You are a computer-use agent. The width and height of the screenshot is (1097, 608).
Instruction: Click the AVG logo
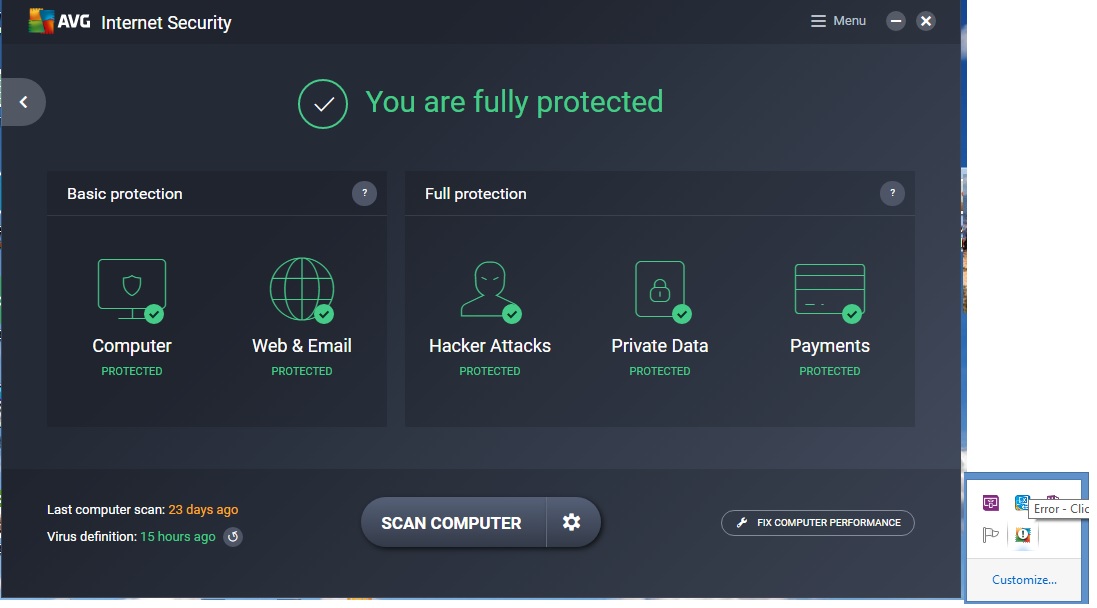click(x=59, y=22)
